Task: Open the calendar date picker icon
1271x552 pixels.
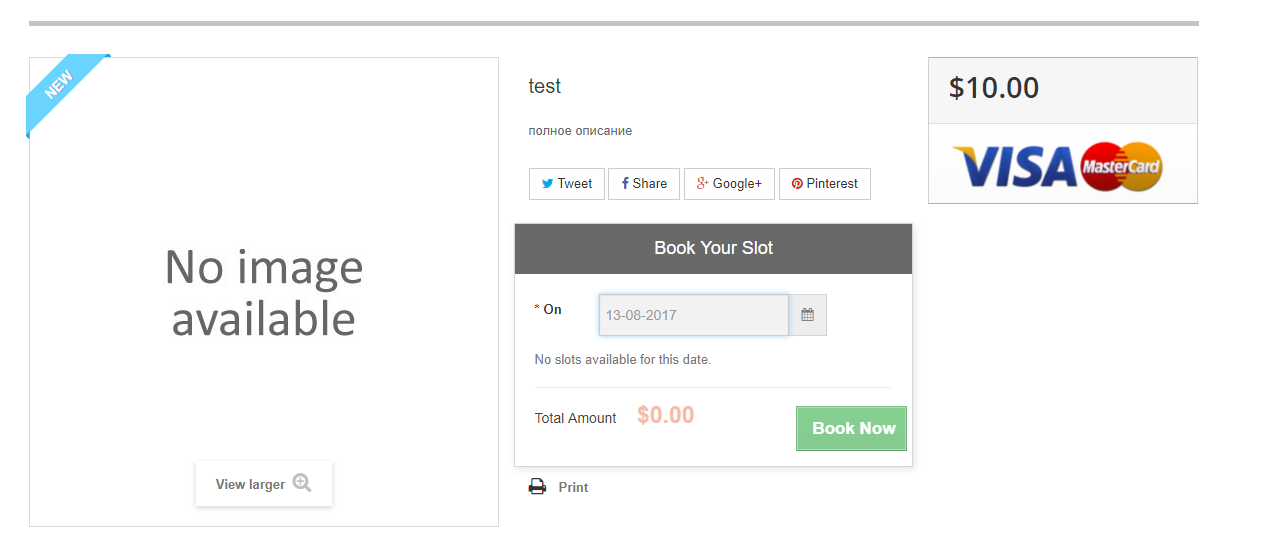Action: (x=807, y=315)
